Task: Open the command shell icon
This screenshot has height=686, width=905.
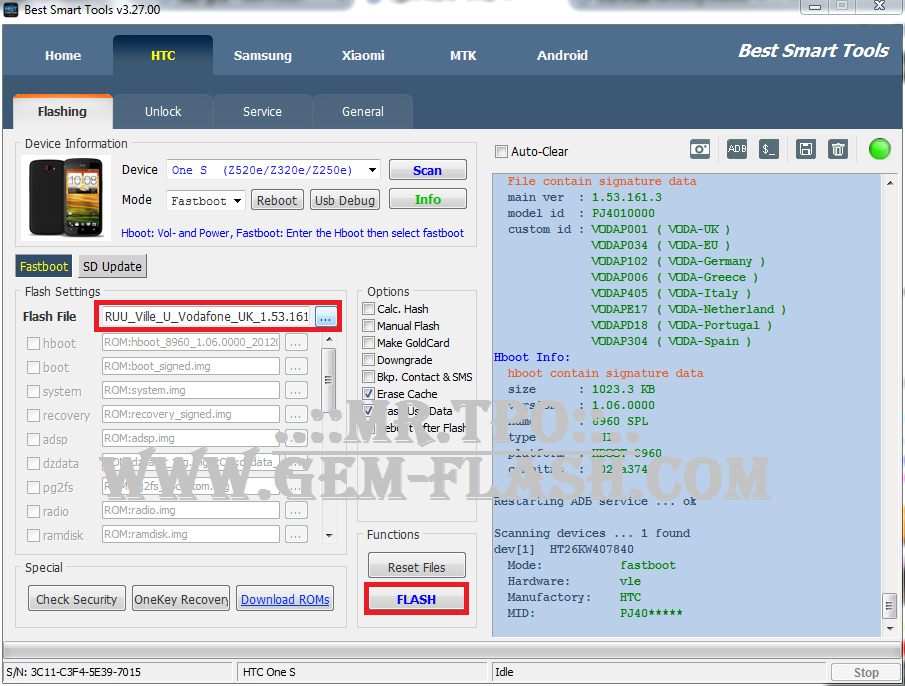Action: (x=768, y=149)
